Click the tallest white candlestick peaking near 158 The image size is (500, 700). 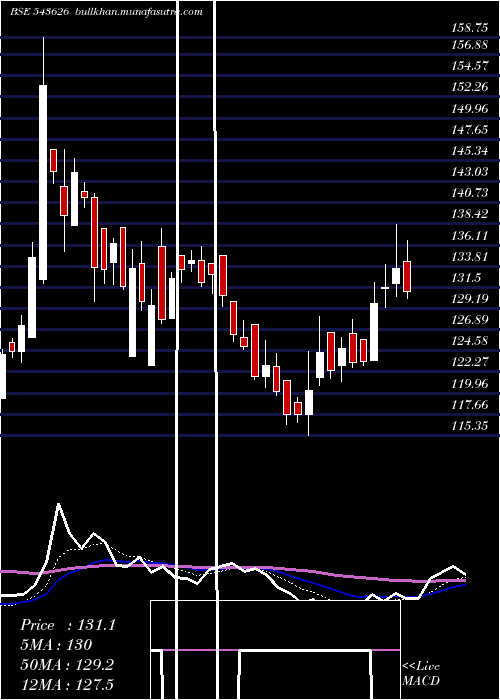click(43, 182)
